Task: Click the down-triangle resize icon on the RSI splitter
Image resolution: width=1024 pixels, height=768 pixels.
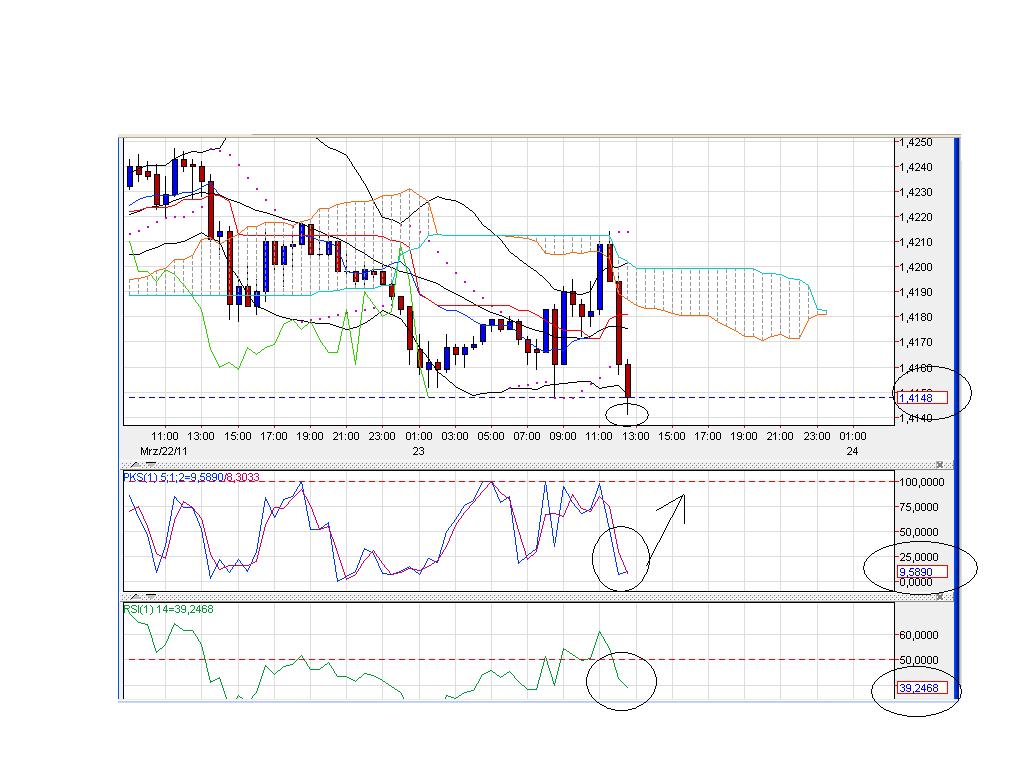Action: (149, 595)
